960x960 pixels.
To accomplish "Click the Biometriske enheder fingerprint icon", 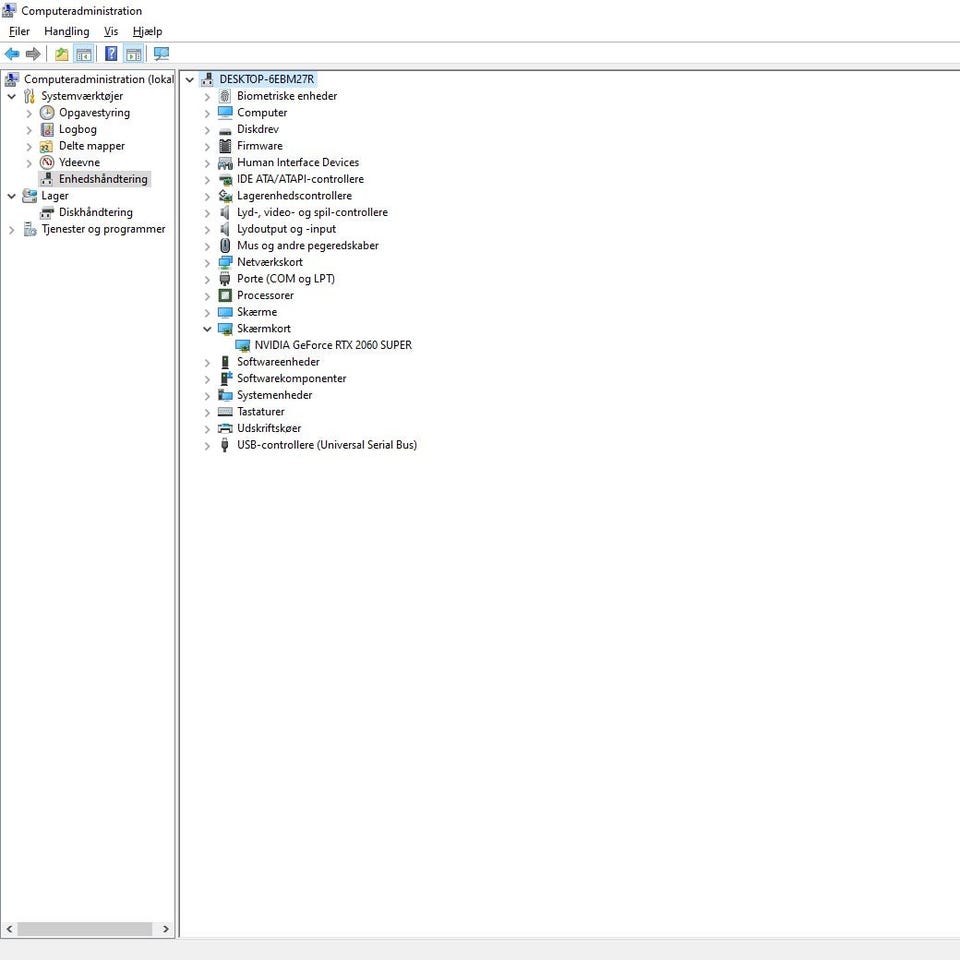I will pos(225,96).
